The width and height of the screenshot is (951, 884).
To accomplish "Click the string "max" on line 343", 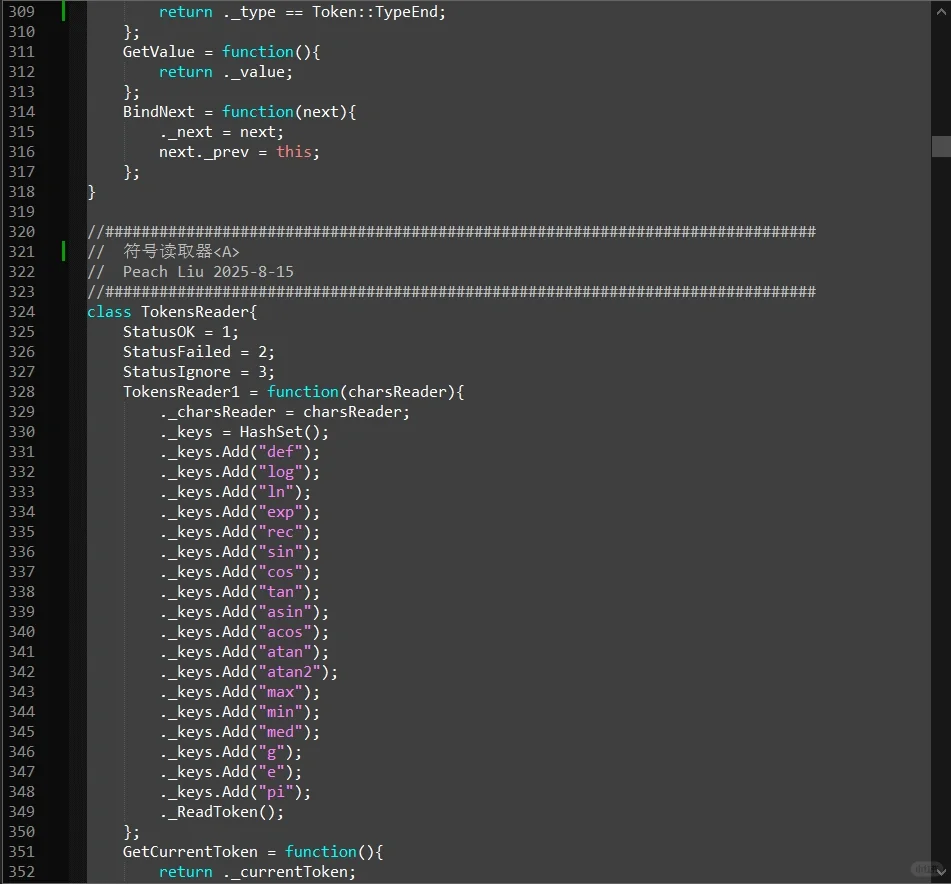I will coord(280,692).
